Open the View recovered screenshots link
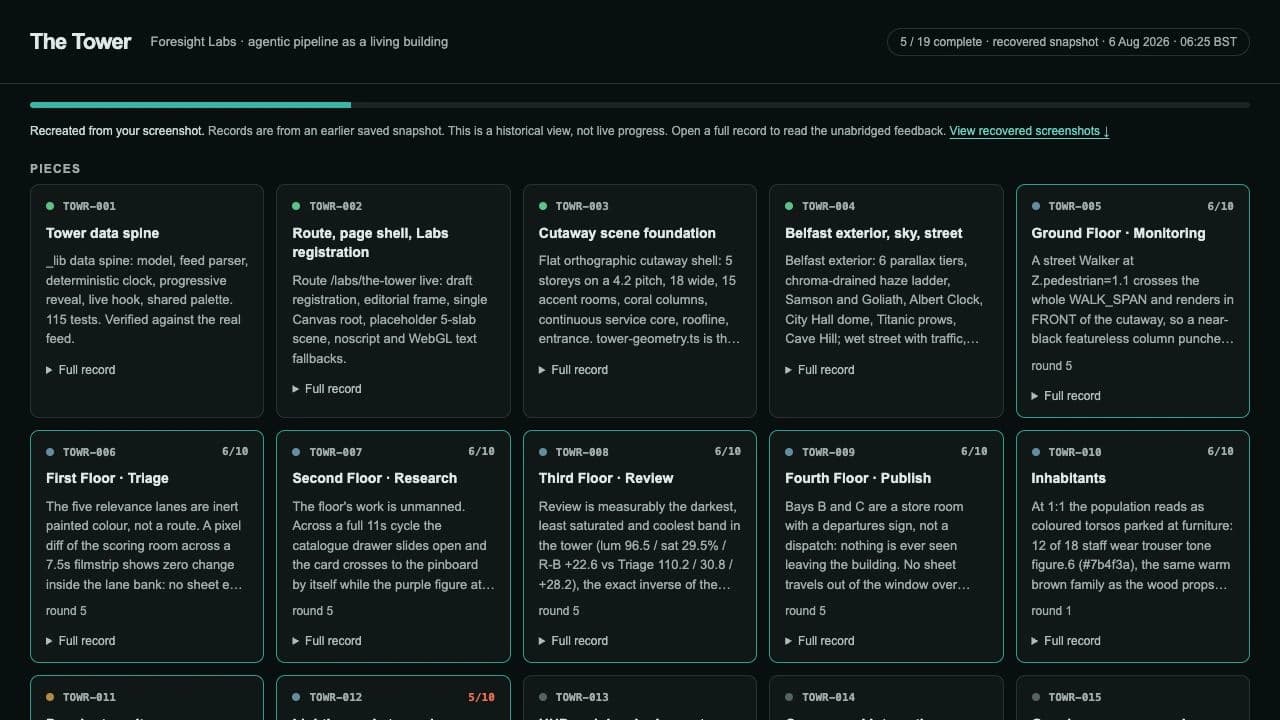1280x720 pixels. pos(1029,131)
